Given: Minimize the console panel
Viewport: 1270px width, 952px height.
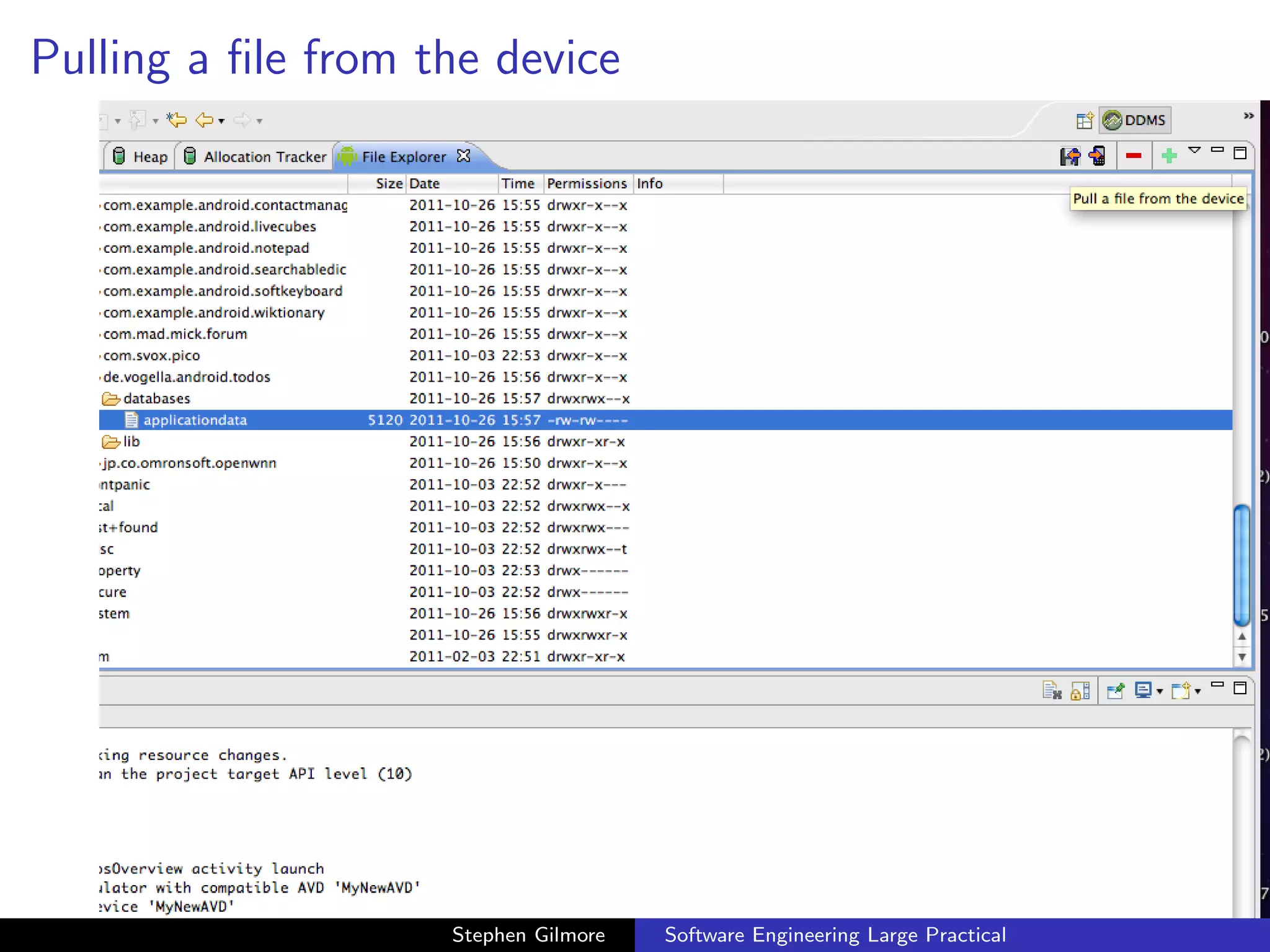Looking at the screenshot, I should pyautogui.click(x=1217, y=684).
